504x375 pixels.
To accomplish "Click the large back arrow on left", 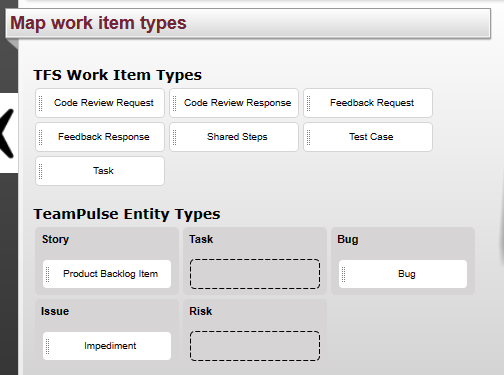I will 7,133.
